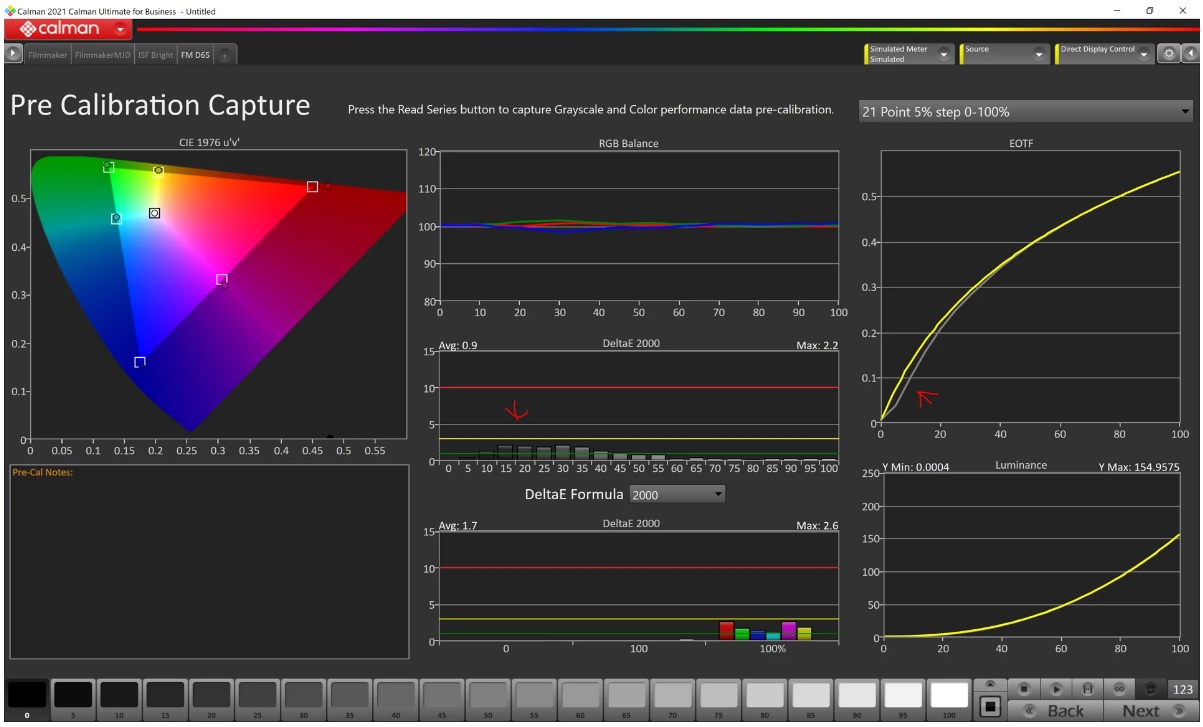The height and width of the screenshot is (727, 1203).
Task: Click the Calman app icon in title bar
Action: click(x=10, y=10)
